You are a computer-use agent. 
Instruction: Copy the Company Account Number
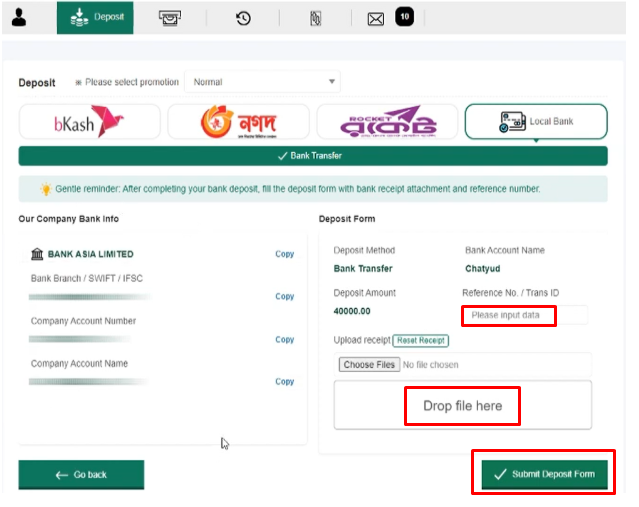[284, 339]
